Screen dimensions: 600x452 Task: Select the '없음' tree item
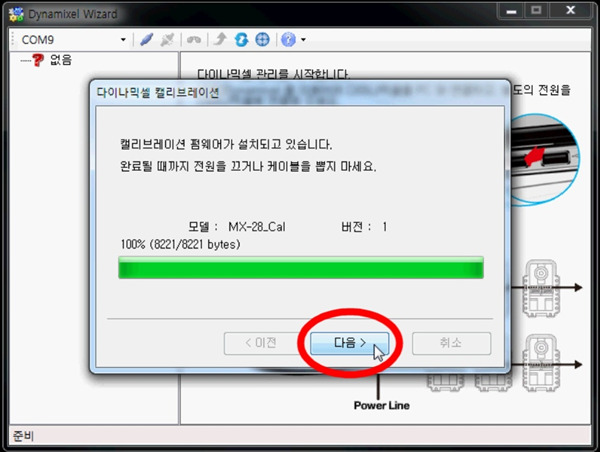61,60
